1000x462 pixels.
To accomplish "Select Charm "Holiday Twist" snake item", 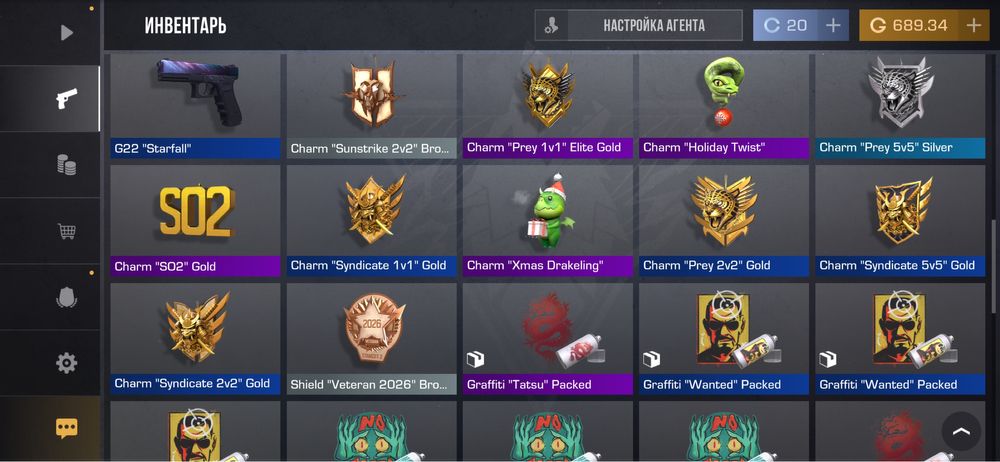I will [x=724, y=106].
